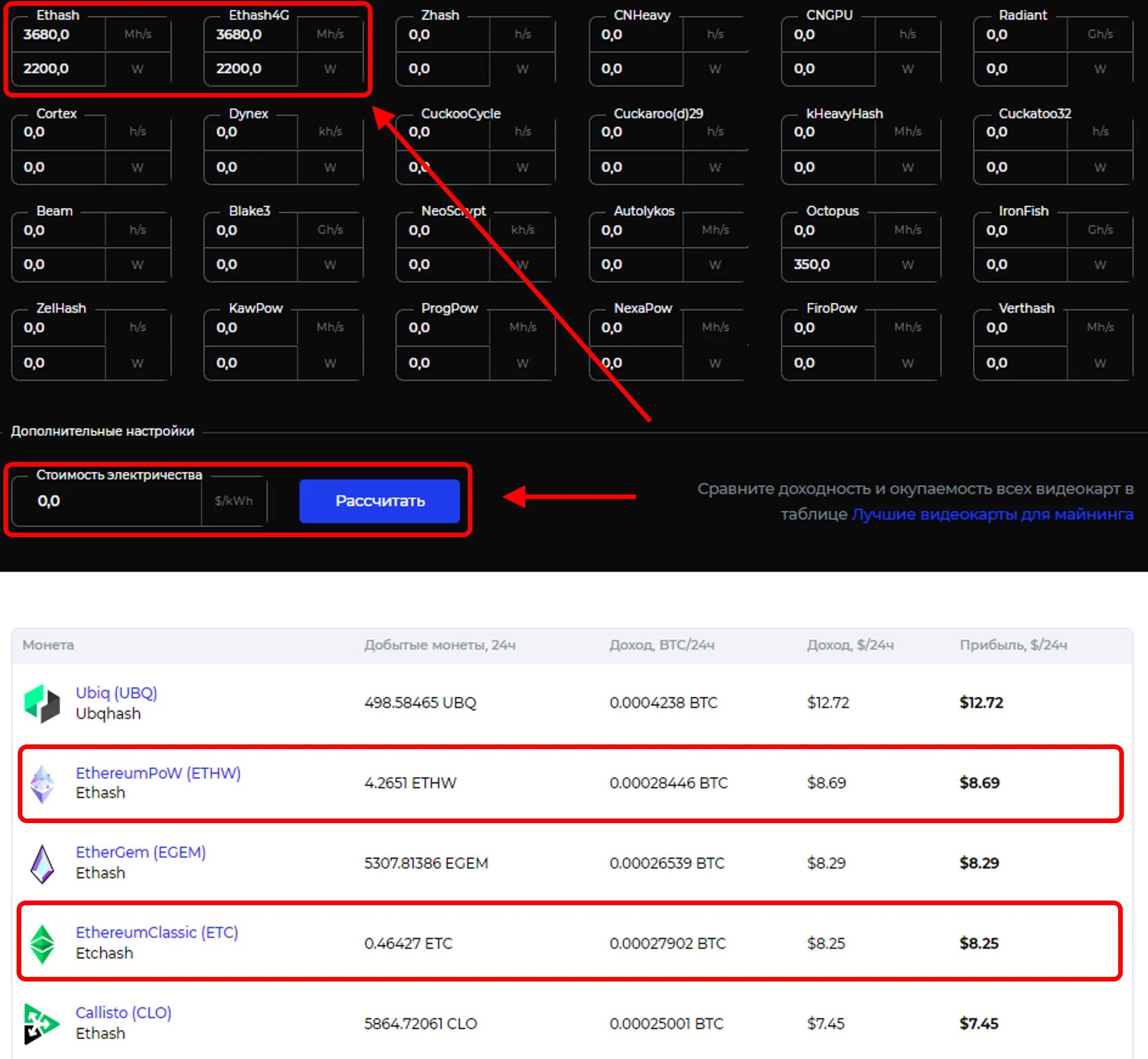Screen dimensions: 1148x1059
Task: Focus the CNHeavy hashrate field
Action: (637, 34)
